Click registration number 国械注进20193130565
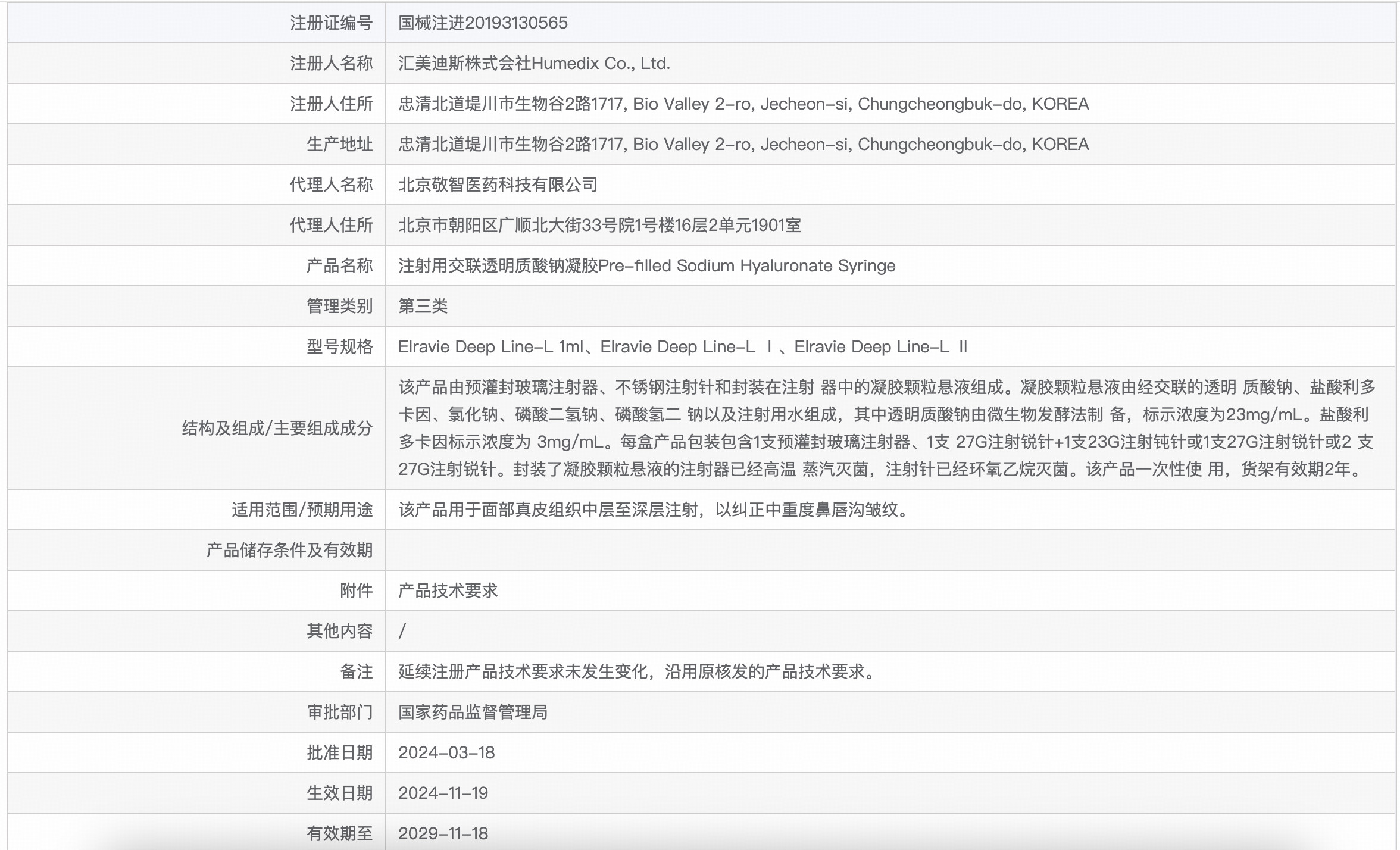Viewport: 1400px width, 850px height. point(483,23)
